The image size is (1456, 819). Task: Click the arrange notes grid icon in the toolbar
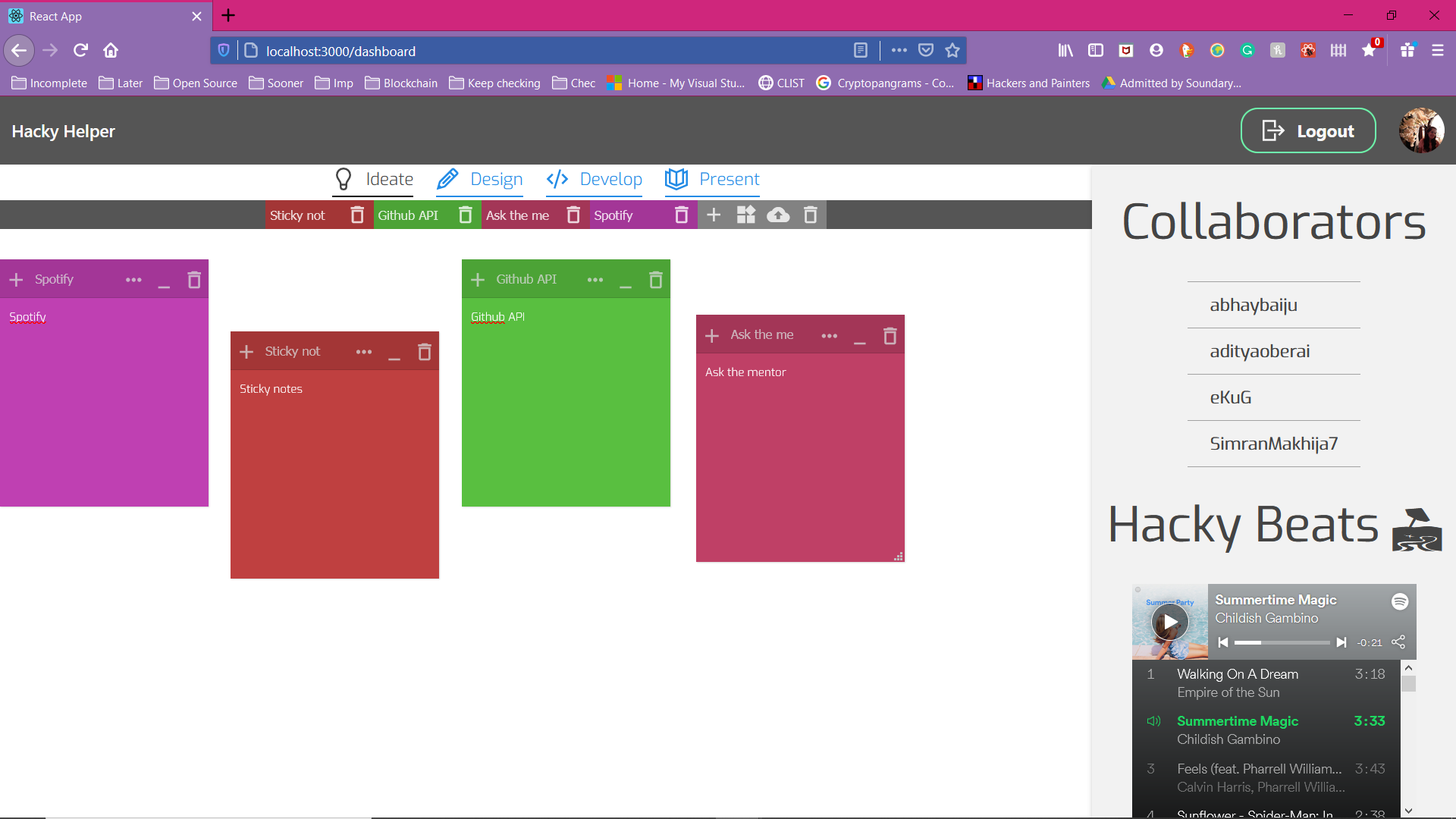pyautogui.click(x=746, y=215)
